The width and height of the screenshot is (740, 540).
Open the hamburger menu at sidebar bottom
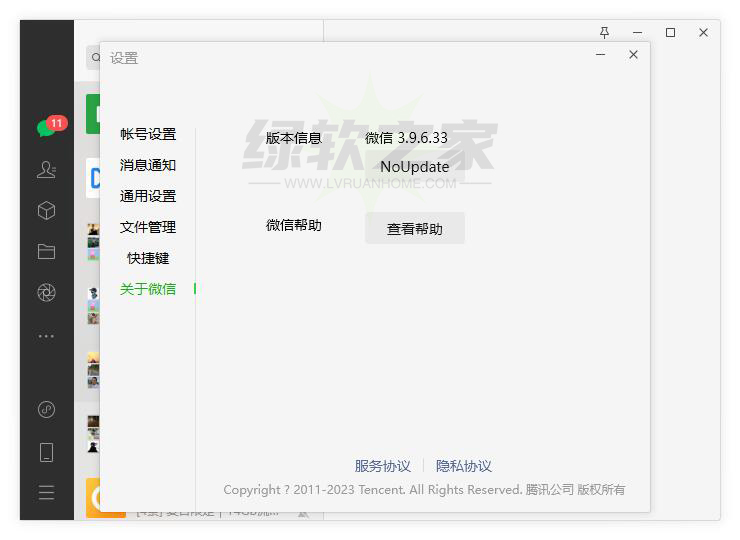pyautogui.click(x=46, y=493)
